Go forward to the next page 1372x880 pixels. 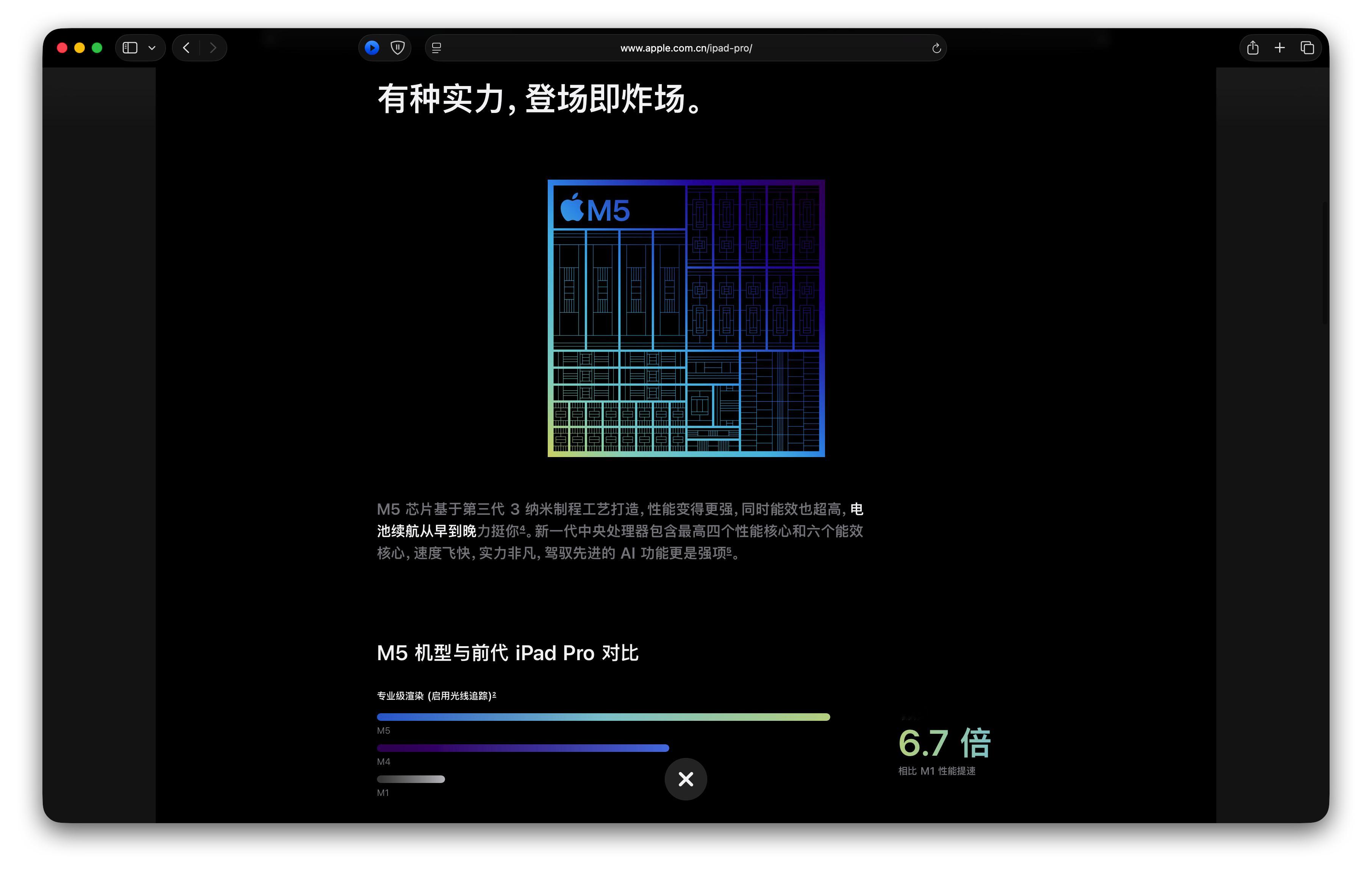tap(213, 48)
